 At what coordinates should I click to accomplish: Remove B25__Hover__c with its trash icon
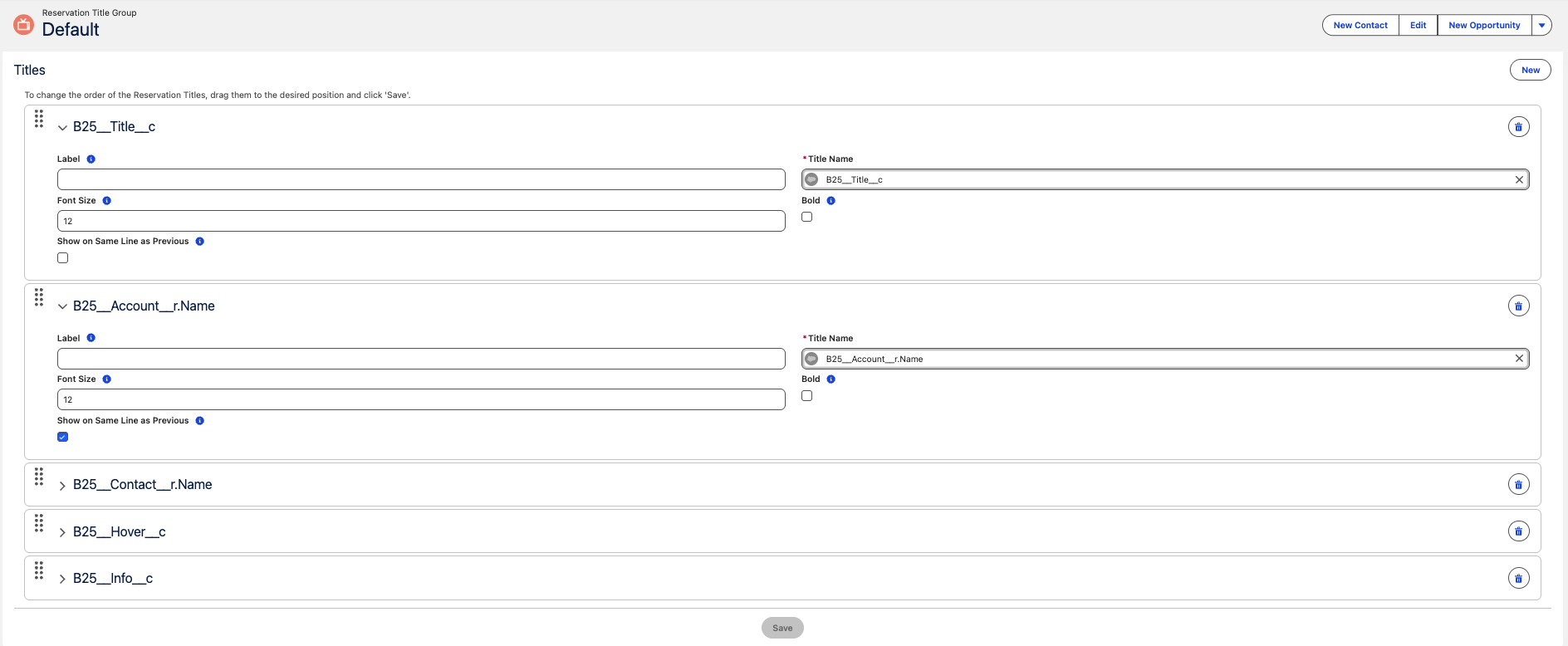click(x=1519, y=531)
